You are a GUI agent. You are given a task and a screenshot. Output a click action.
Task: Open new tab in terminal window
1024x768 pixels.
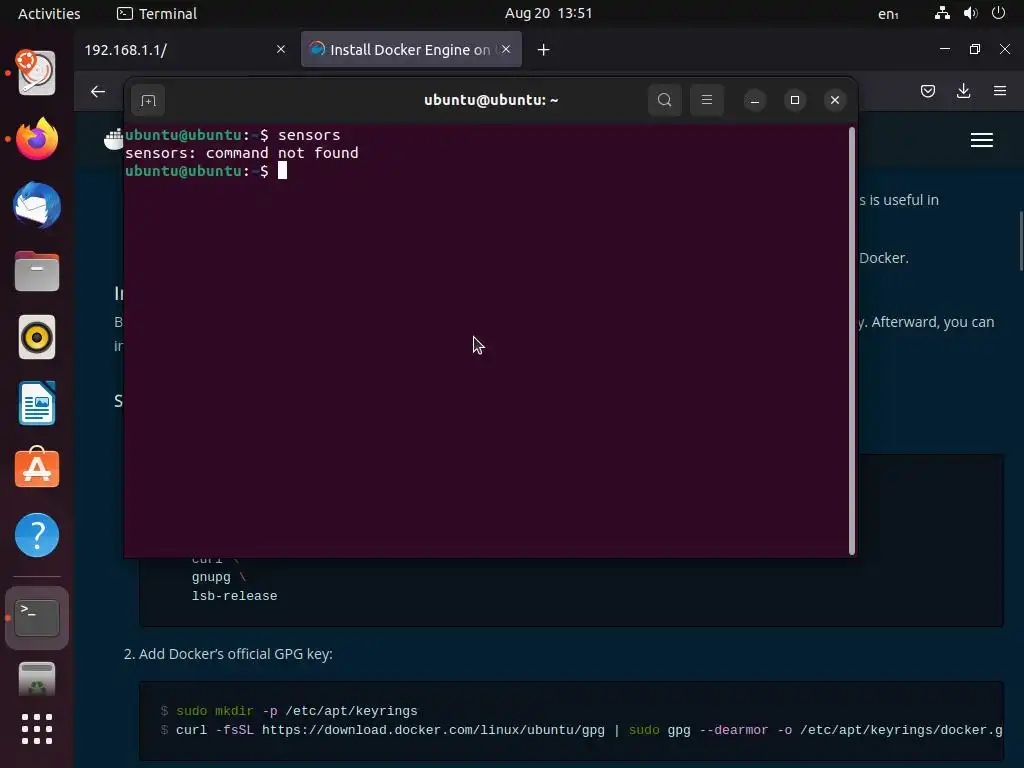[x=148, y=101]
